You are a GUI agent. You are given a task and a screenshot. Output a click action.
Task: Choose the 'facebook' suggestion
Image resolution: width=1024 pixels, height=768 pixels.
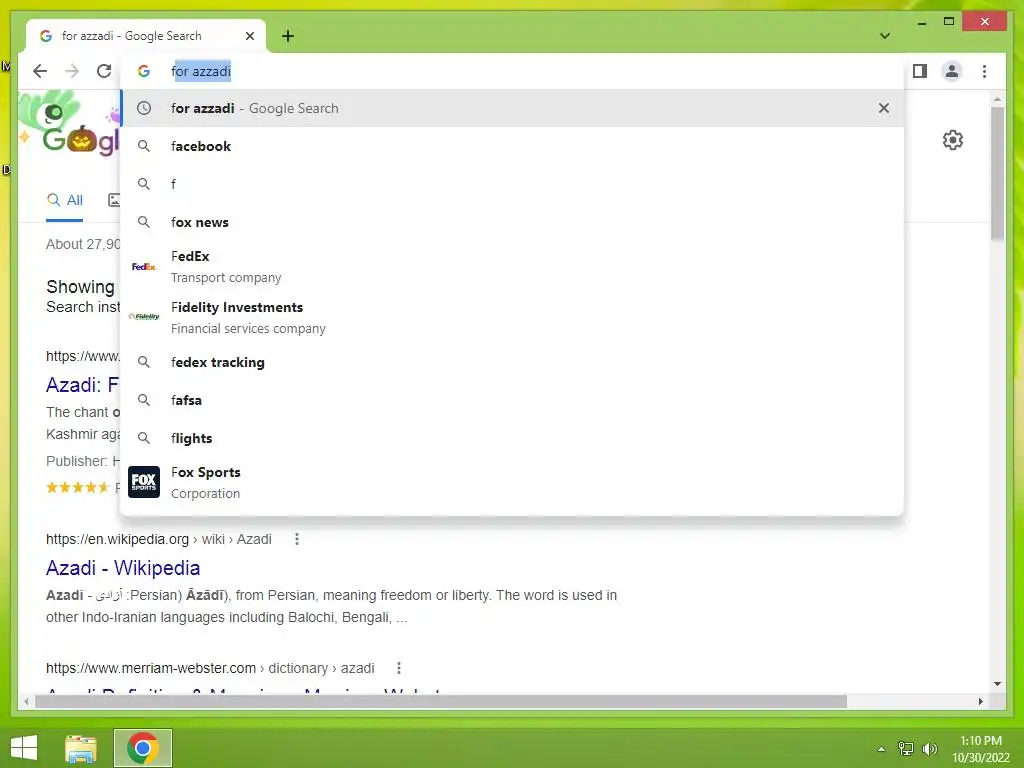pyautogui.click(x=512, y=146)
